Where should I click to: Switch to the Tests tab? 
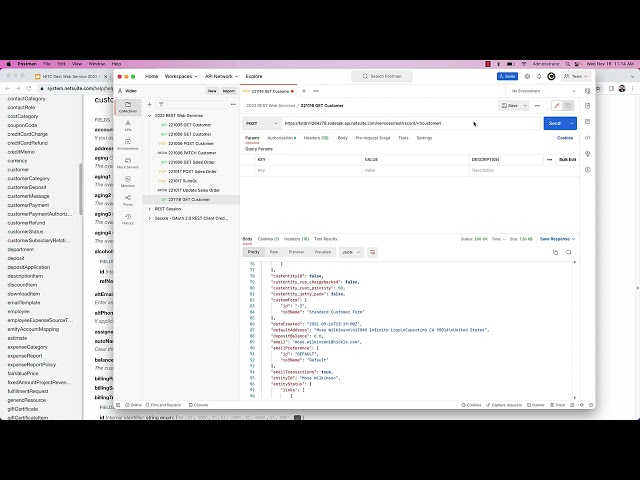(x=403, y=138)
